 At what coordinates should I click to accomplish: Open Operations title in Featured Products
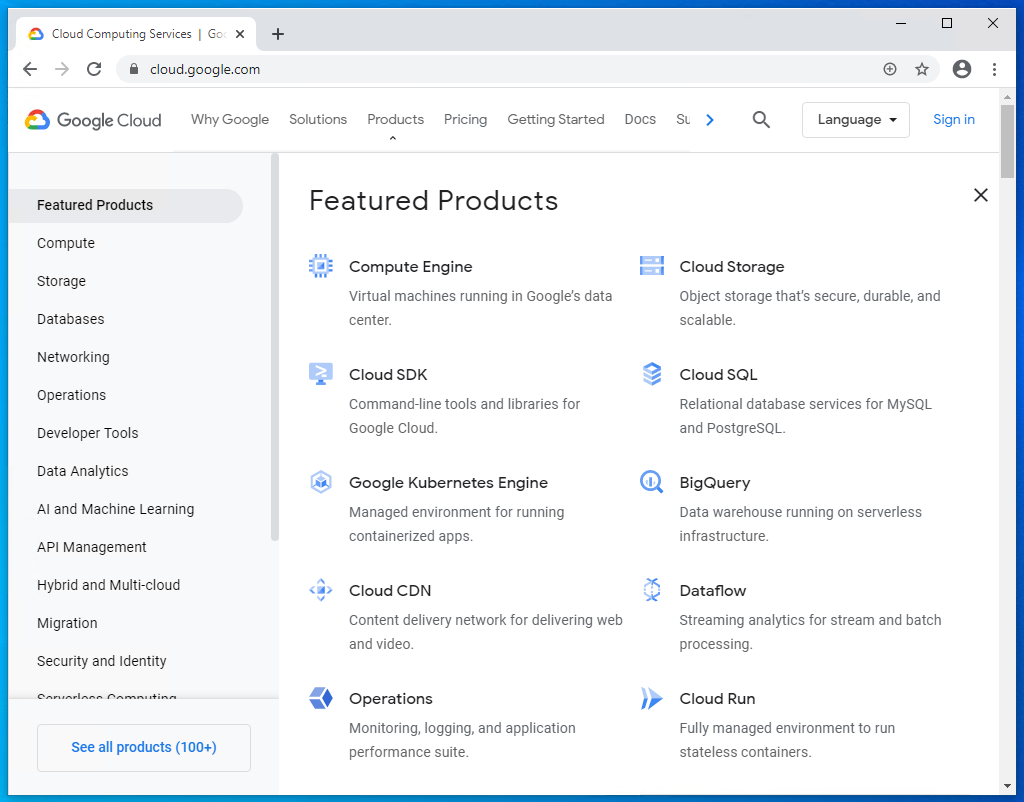pos(391,698)
